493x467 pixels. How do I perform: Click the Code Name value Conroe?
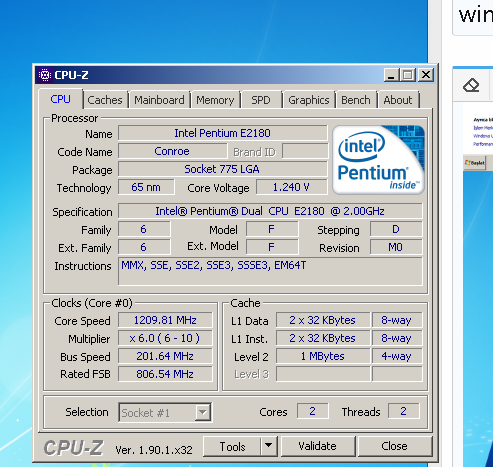pos(172,151)
